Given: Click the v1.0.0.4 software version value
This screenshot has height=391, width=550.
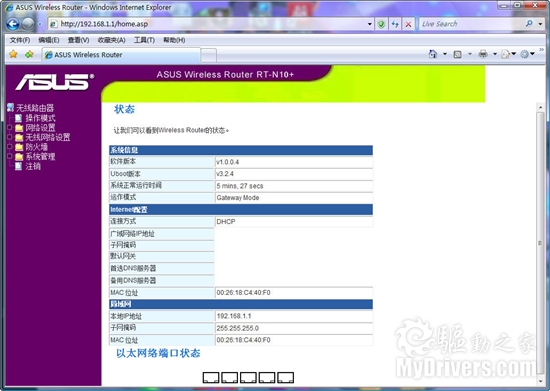Looking at the screenshot, I should click(x=228, y=162).
